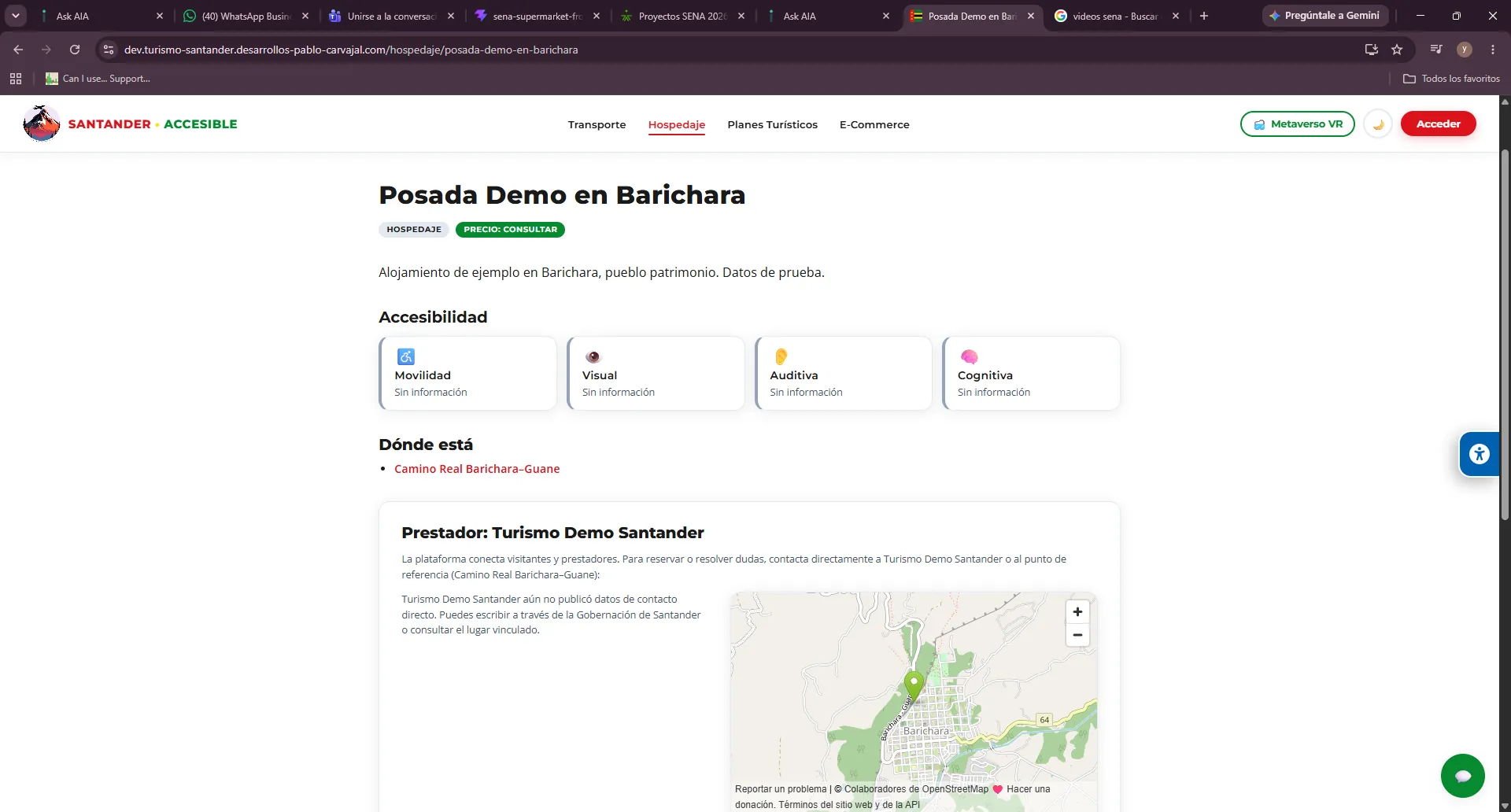Click the page vertical scrollbar
1511x812 pixels.
[1505, 335]
